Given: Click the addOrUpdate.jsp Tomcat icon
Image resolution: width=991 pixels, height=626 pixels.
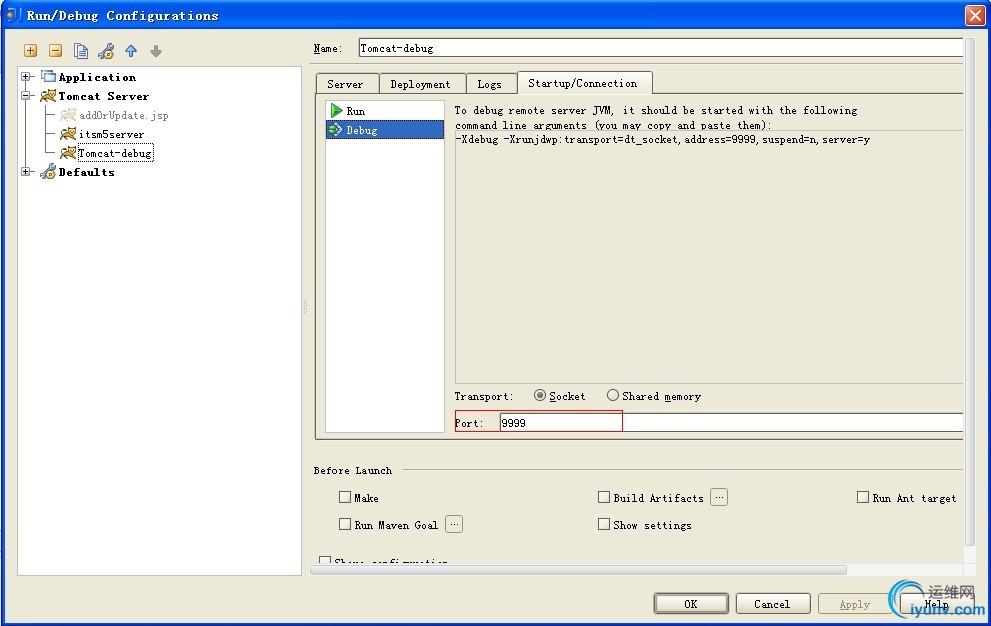Looking at the screenshot, I should tap(68, 114).
